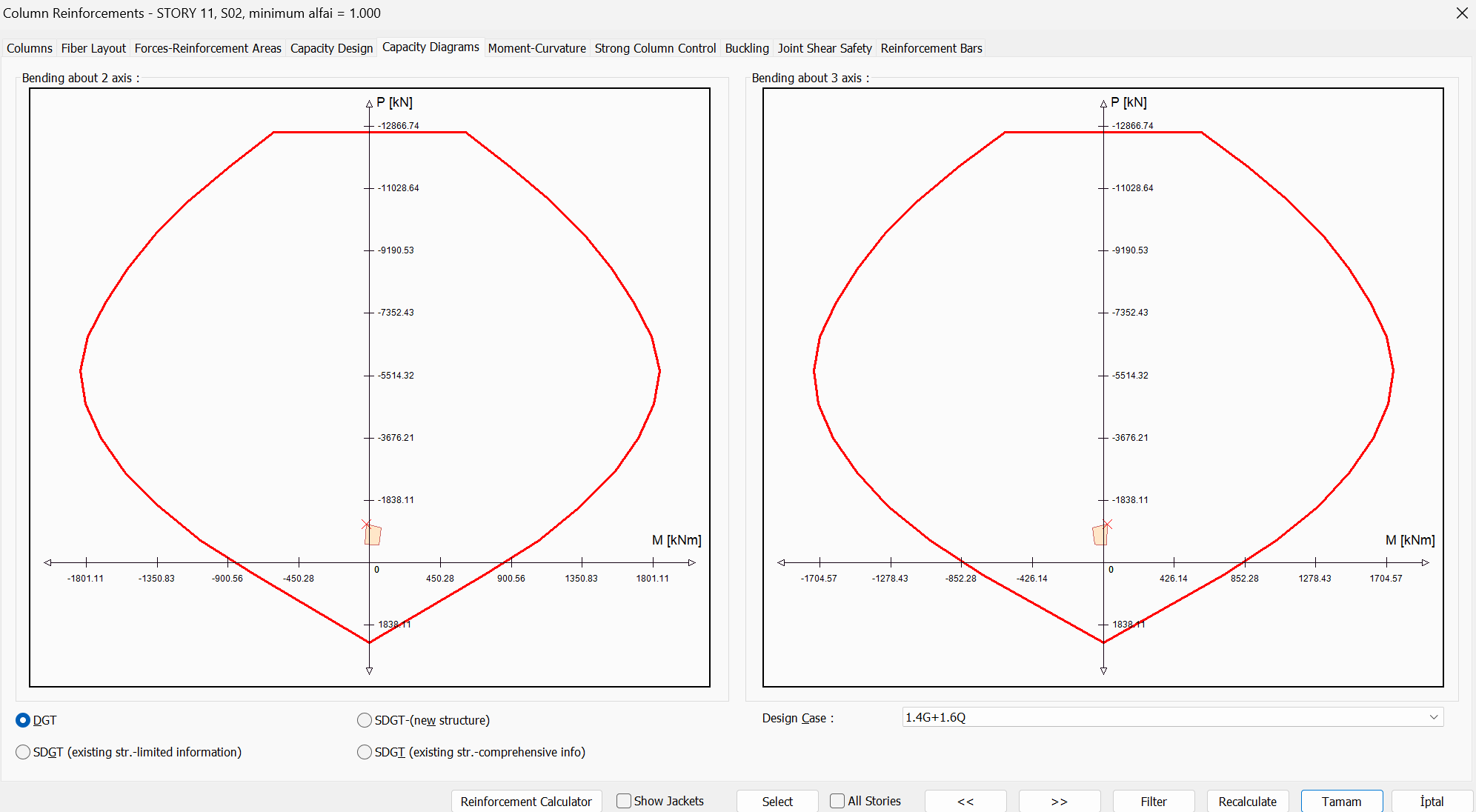Click the orange load marker on 2-axis diagram
The width and height of the screenshot is (1476, 812).
(x=373, y=535)
